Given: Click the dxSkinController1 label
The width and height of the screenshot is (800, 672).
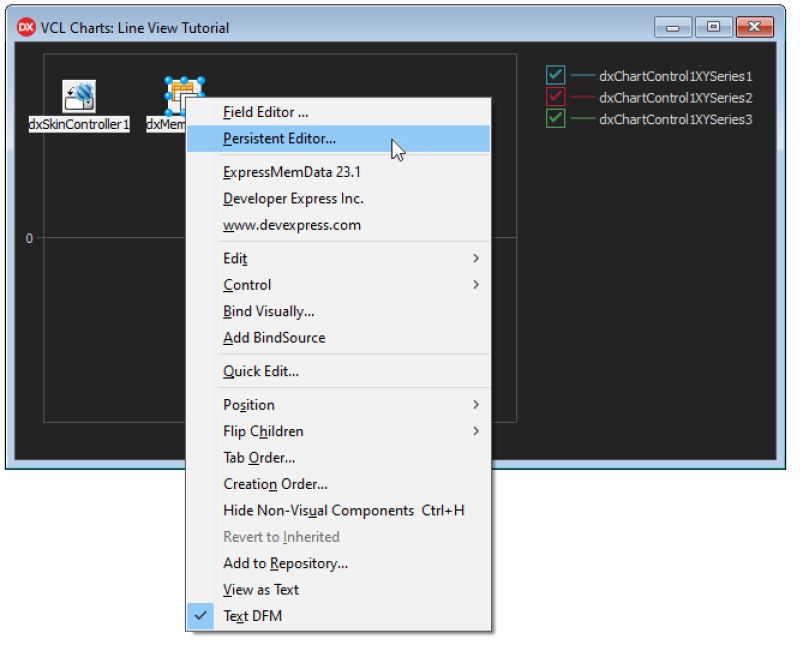Looking at the screenshot, I should (x=79, y=124).
